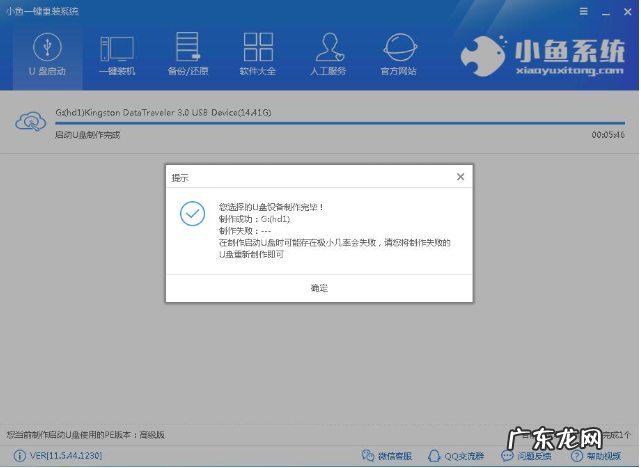Open the hamburger menu in title bar

(x=584, y=11)
